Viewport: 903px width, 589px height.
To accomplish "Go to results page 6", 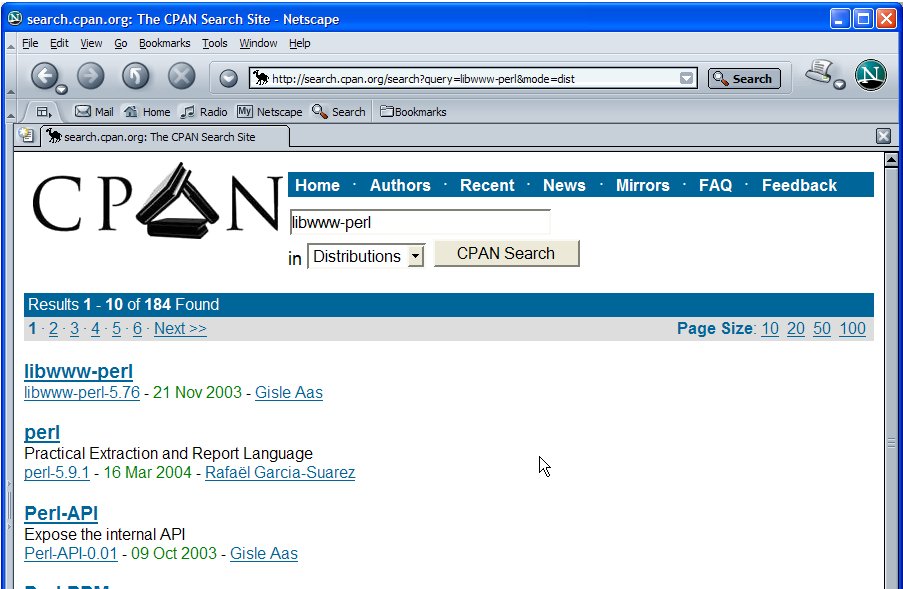I will (x=137, y=329).
